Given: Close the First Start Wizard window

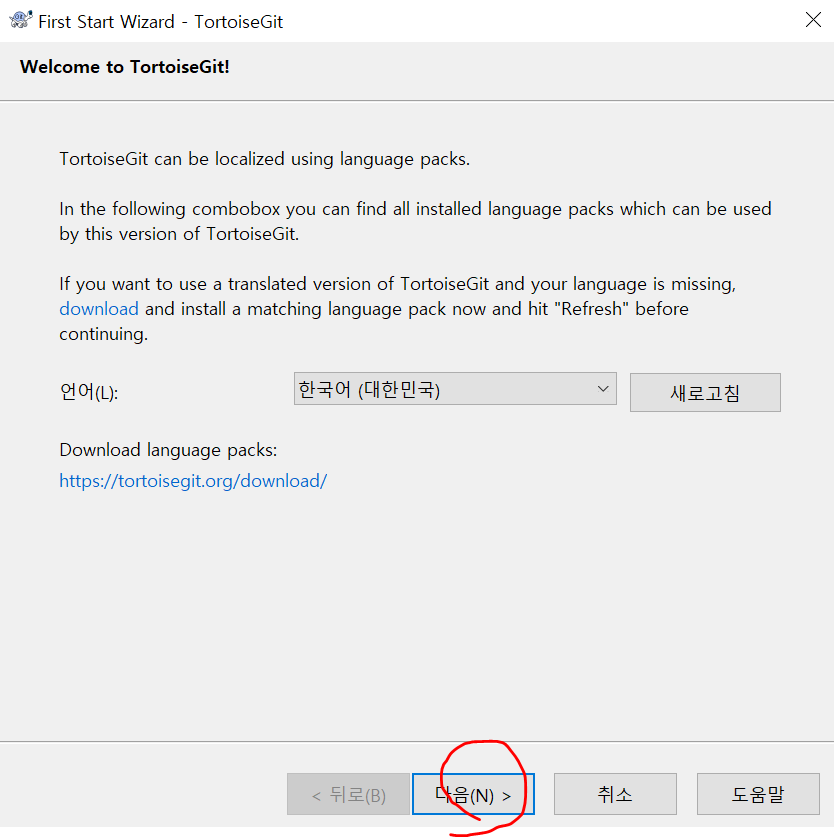Looking at the screenshot, I should click(x=813, y=20).
